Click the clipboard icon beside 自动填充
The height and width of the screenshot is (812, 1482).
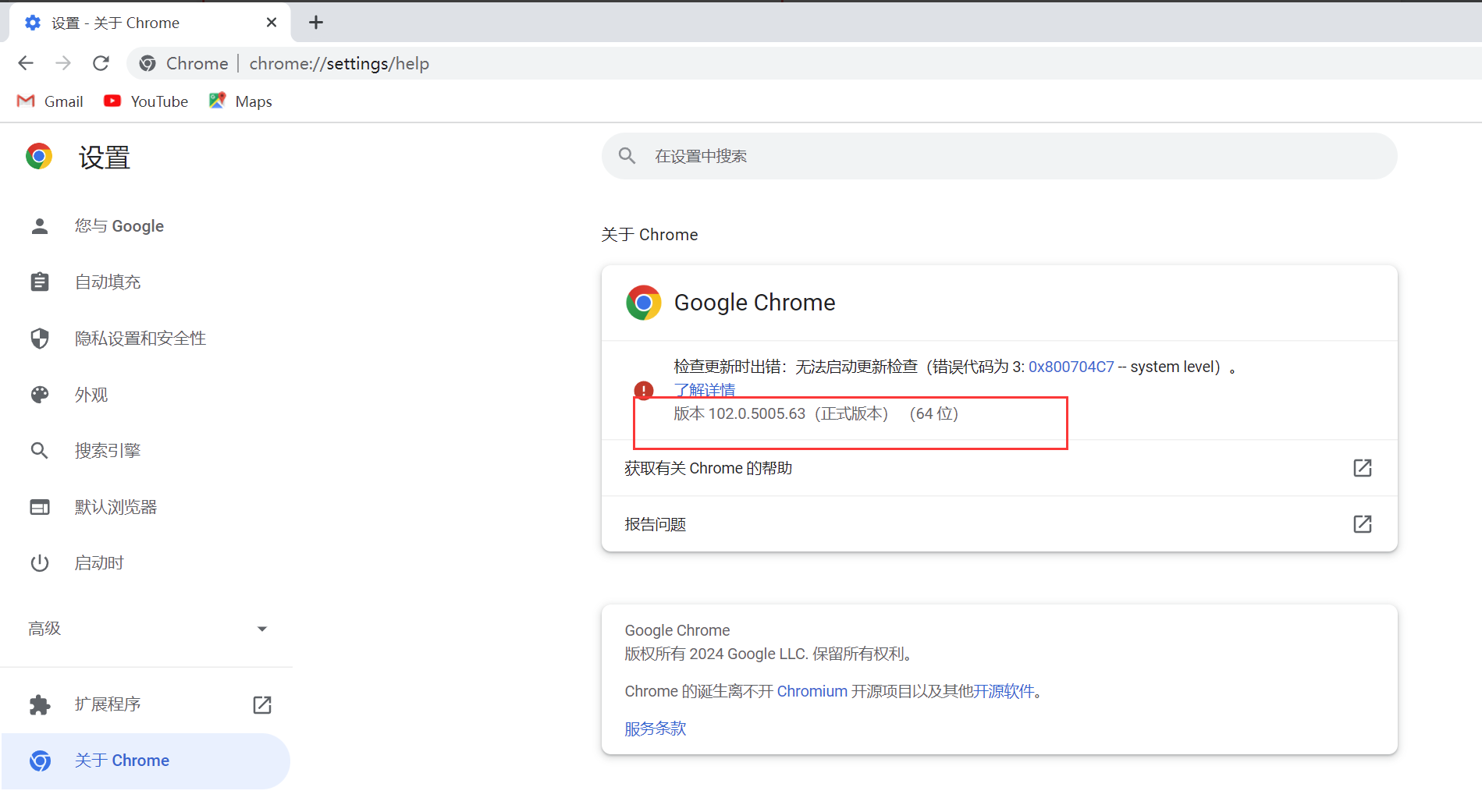40,282
